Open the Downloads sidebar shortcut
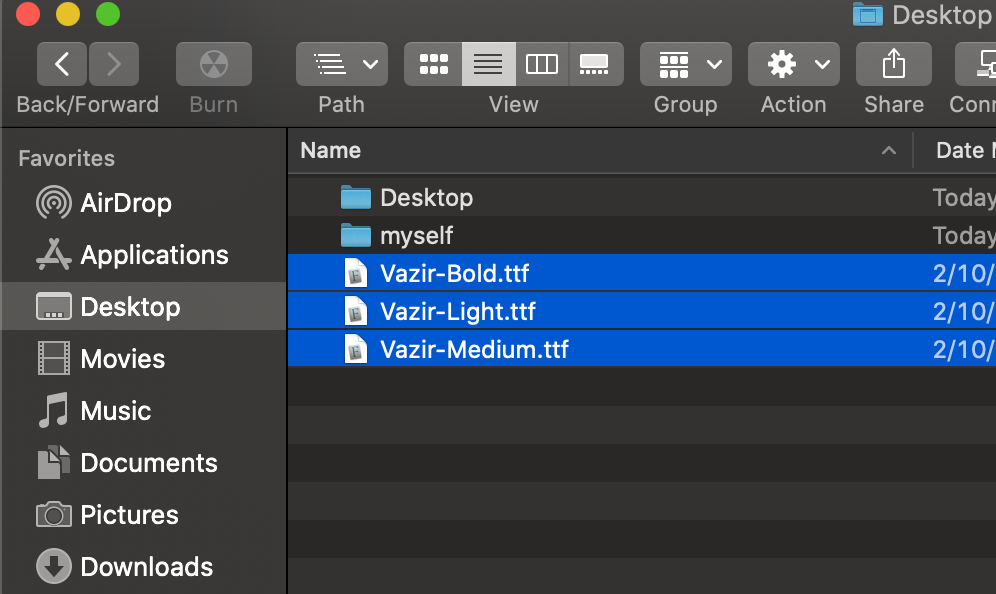The width and height of the screenshot is (996, 594). click(146, 567)
